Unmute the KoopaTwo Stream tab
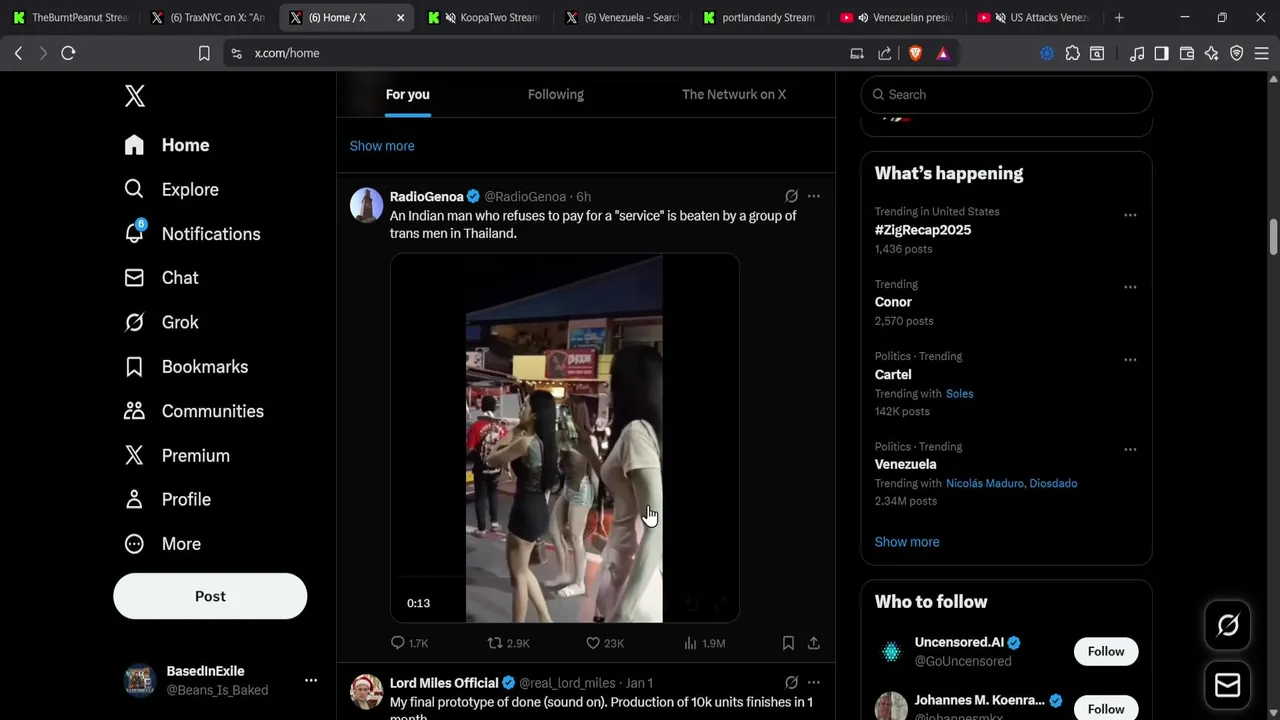The height and width of the screenshot is (720, 1280). (x=451, y=17)
